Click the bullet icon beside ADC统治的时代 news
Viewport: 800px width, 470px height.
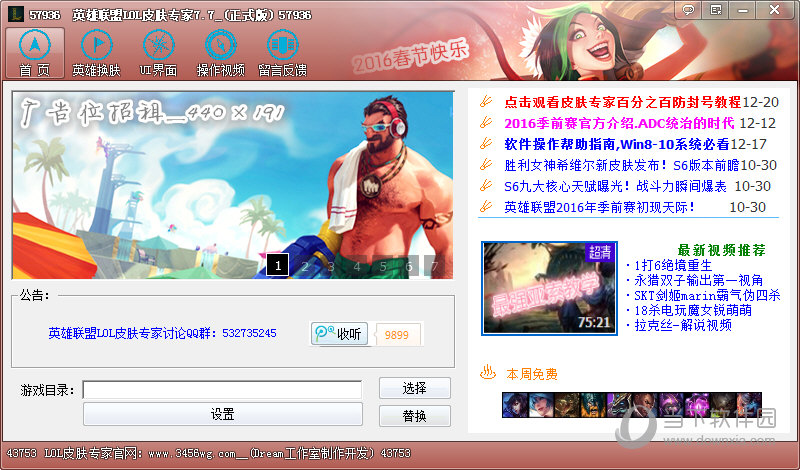pyautogui.click(x=486, y=122)
